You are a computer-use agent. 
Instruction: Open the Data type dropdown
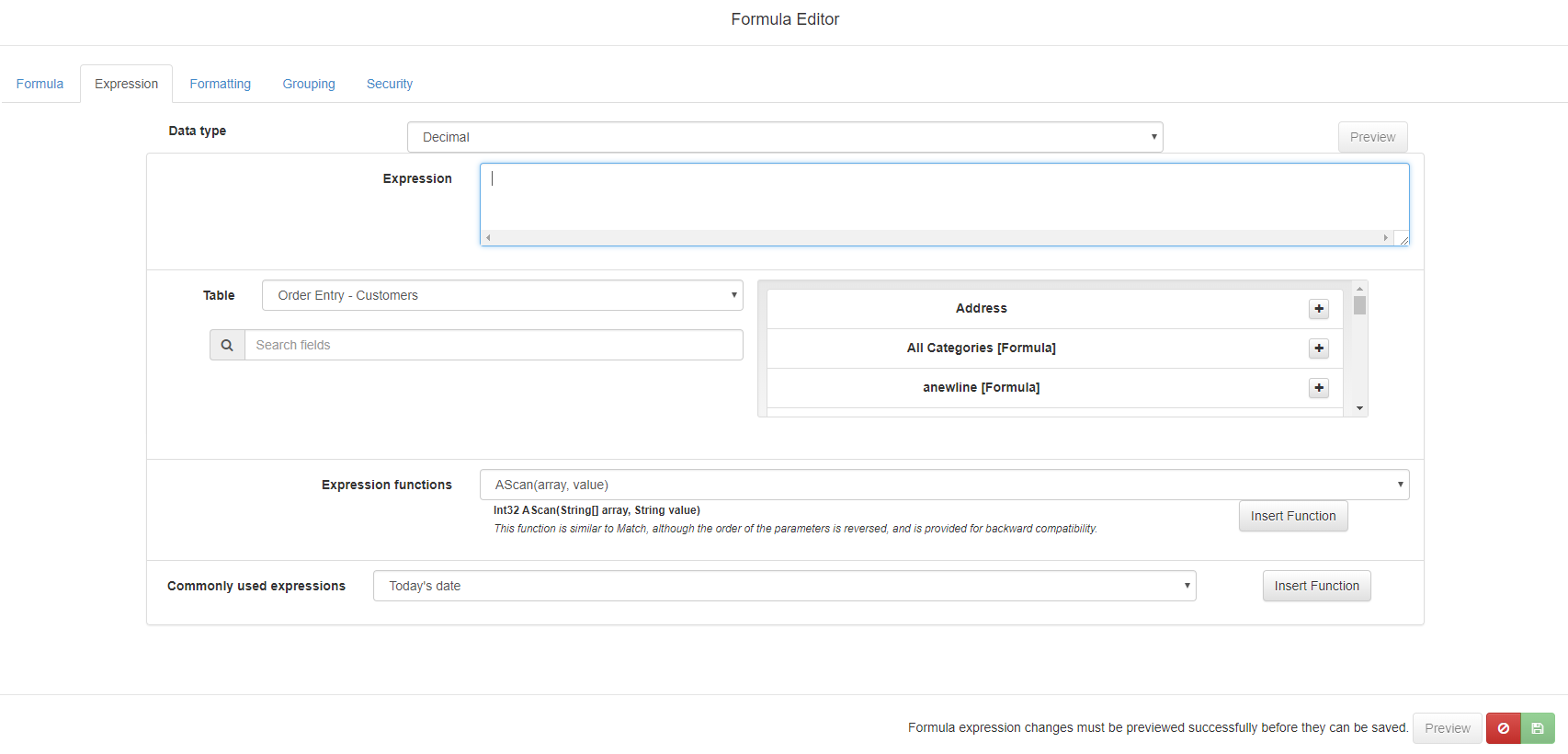click(784, 137)
